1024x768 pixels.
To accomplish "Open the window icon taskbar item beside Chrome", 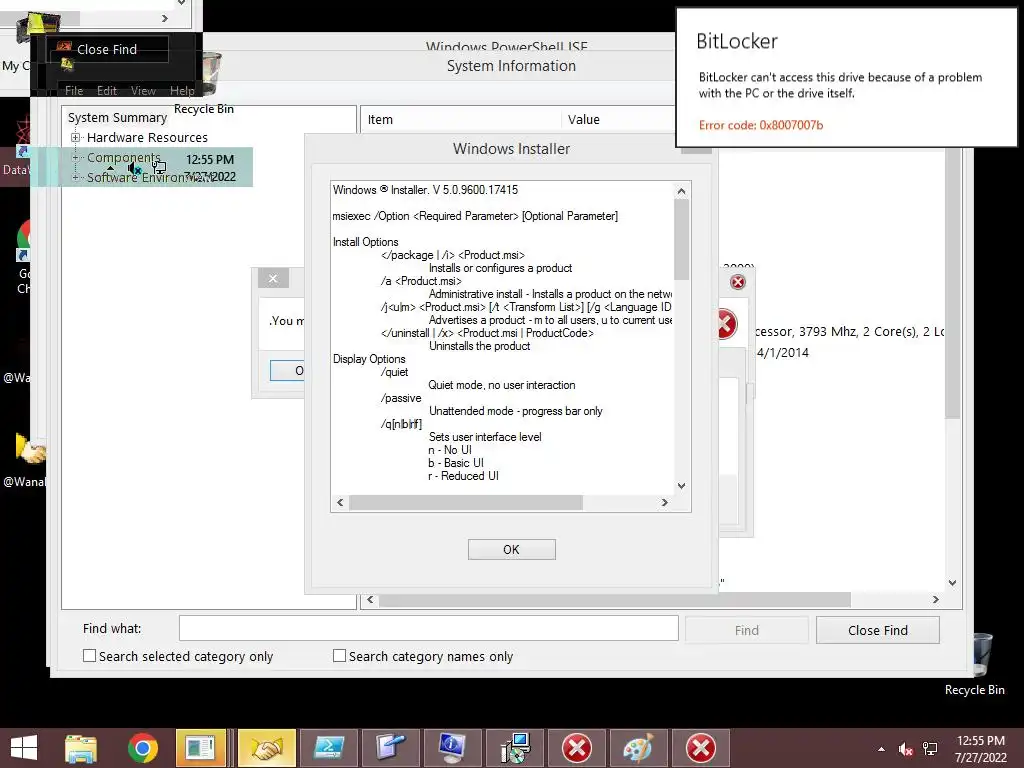I will click(x=200, y=748).
